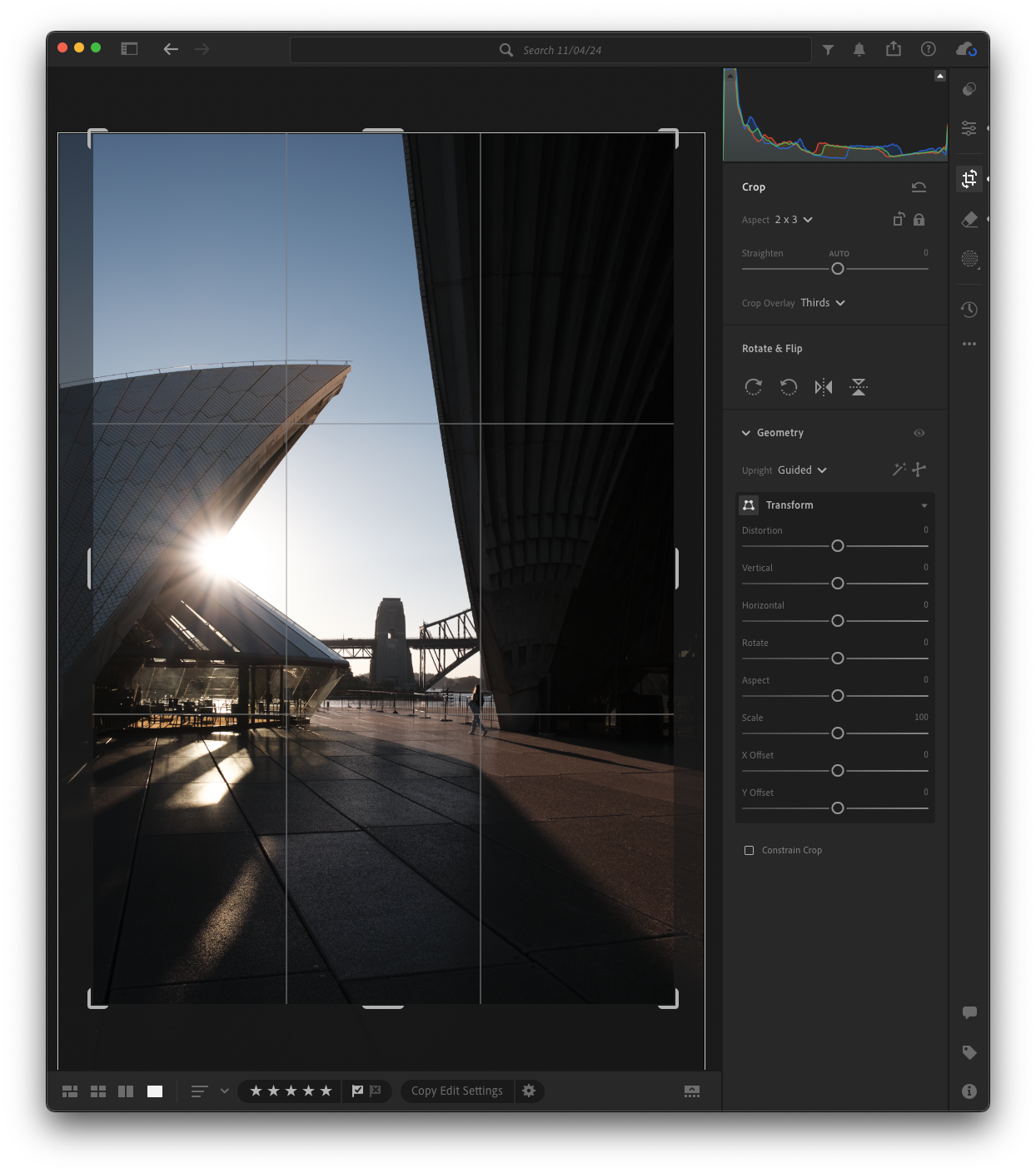Rotate image clockwise
This screenshot has width=1036, height=1173.
coord(753,387)
